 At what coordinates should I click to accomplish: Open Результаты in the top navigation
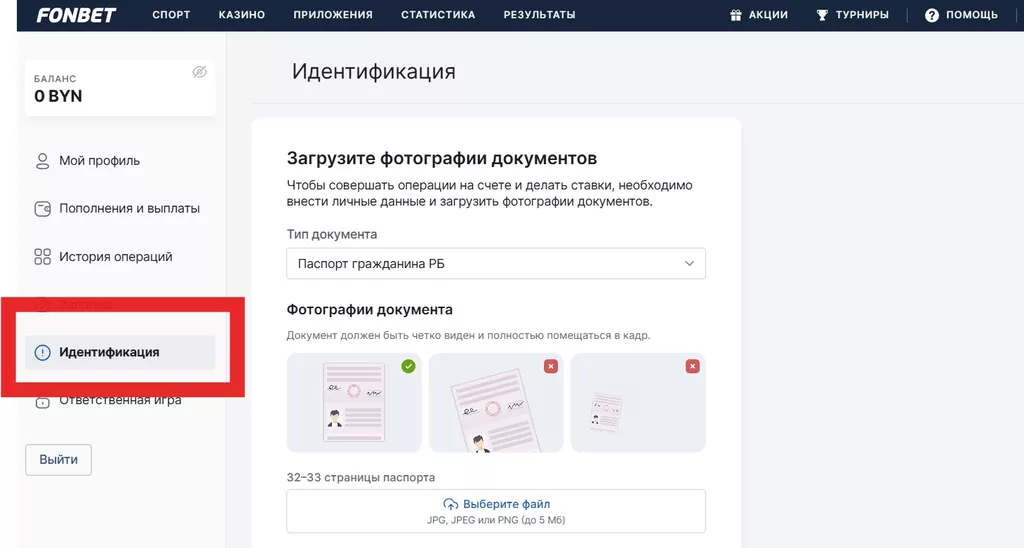tap(539, 14)
